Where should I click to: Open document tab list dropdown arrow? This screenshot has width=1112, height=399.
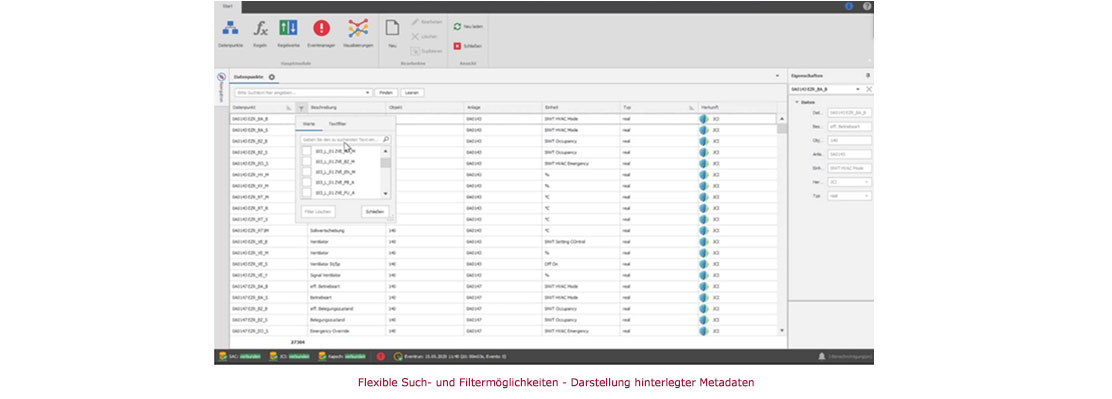pos(777,77)
